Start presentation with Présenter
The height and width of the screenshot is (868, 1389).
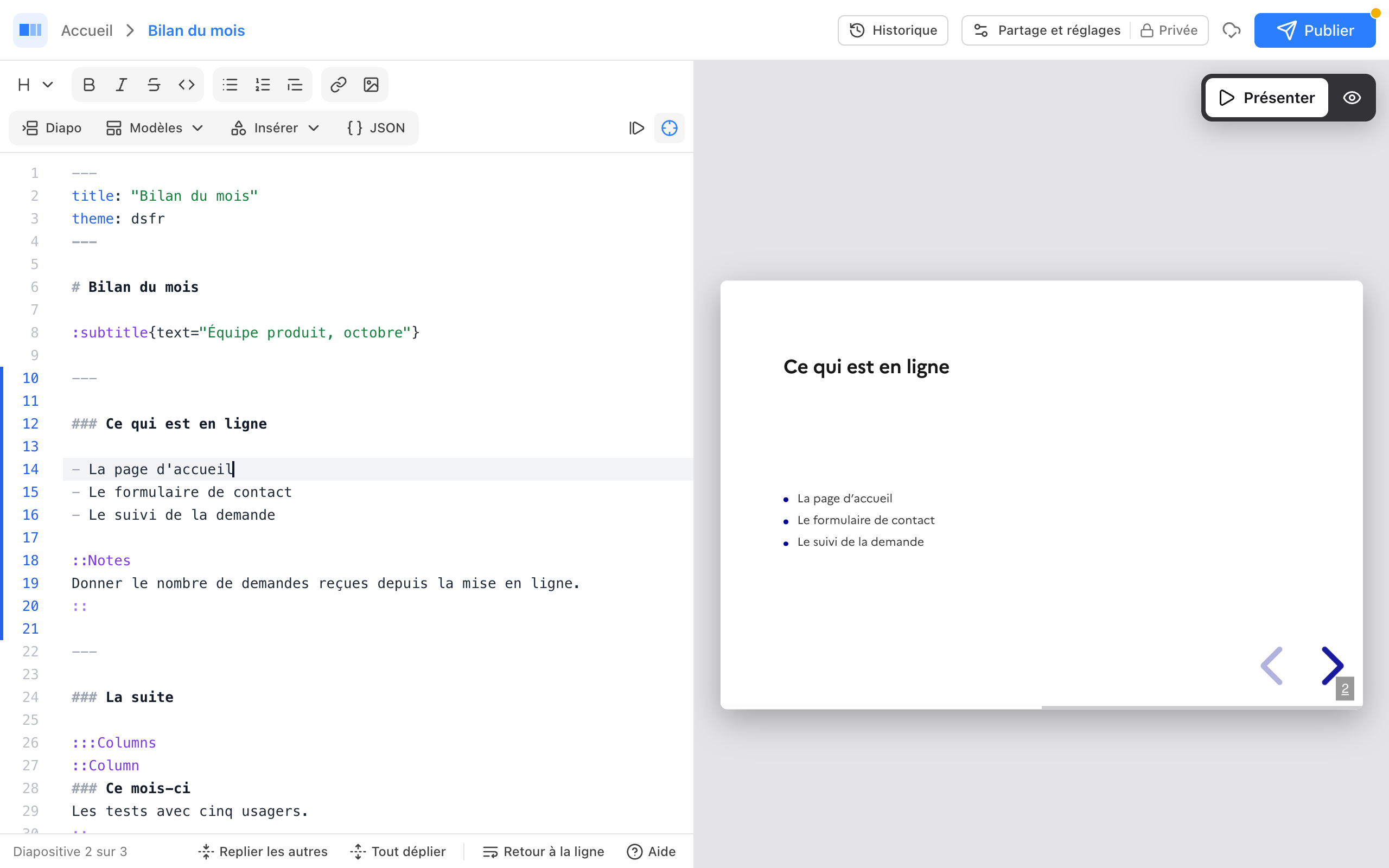1266,98
